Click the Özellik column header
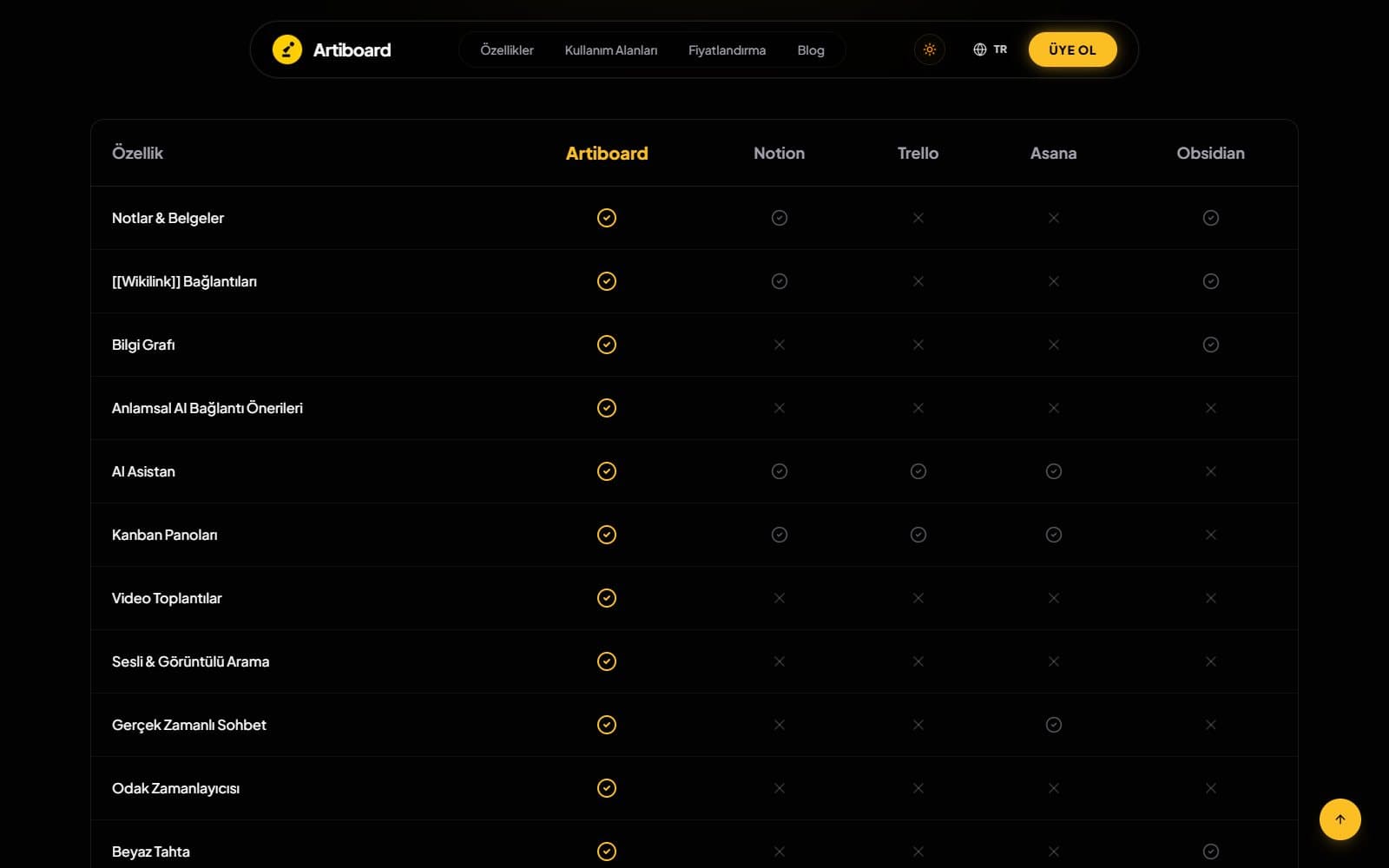The height and width of the screenshot is (868, 1389). pos(137,153)
